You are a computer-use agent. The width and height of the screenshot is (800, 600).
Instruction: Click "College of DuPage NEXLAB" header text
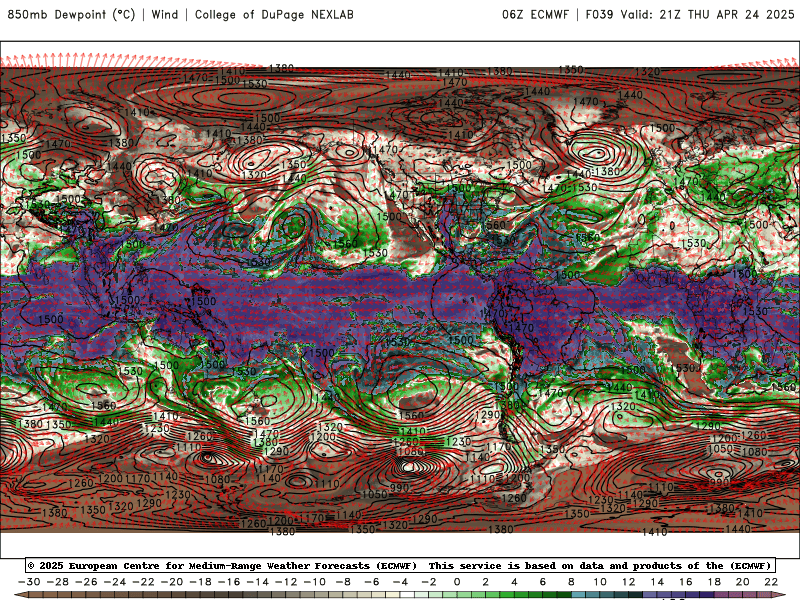274,14
